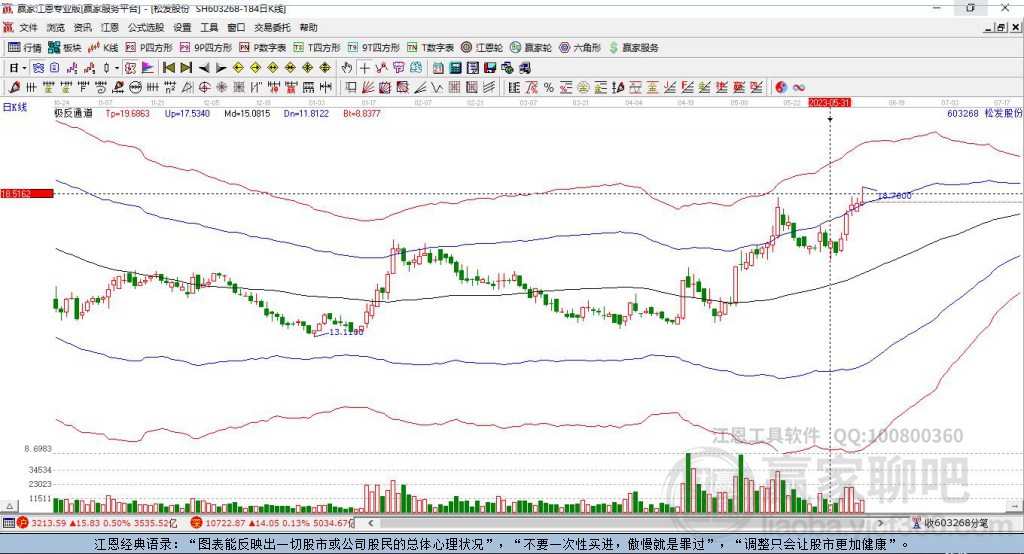The image size is (1024, 554).
Task: Click the first yellow diamond arrow icon
Action: [x=238, y=68]
